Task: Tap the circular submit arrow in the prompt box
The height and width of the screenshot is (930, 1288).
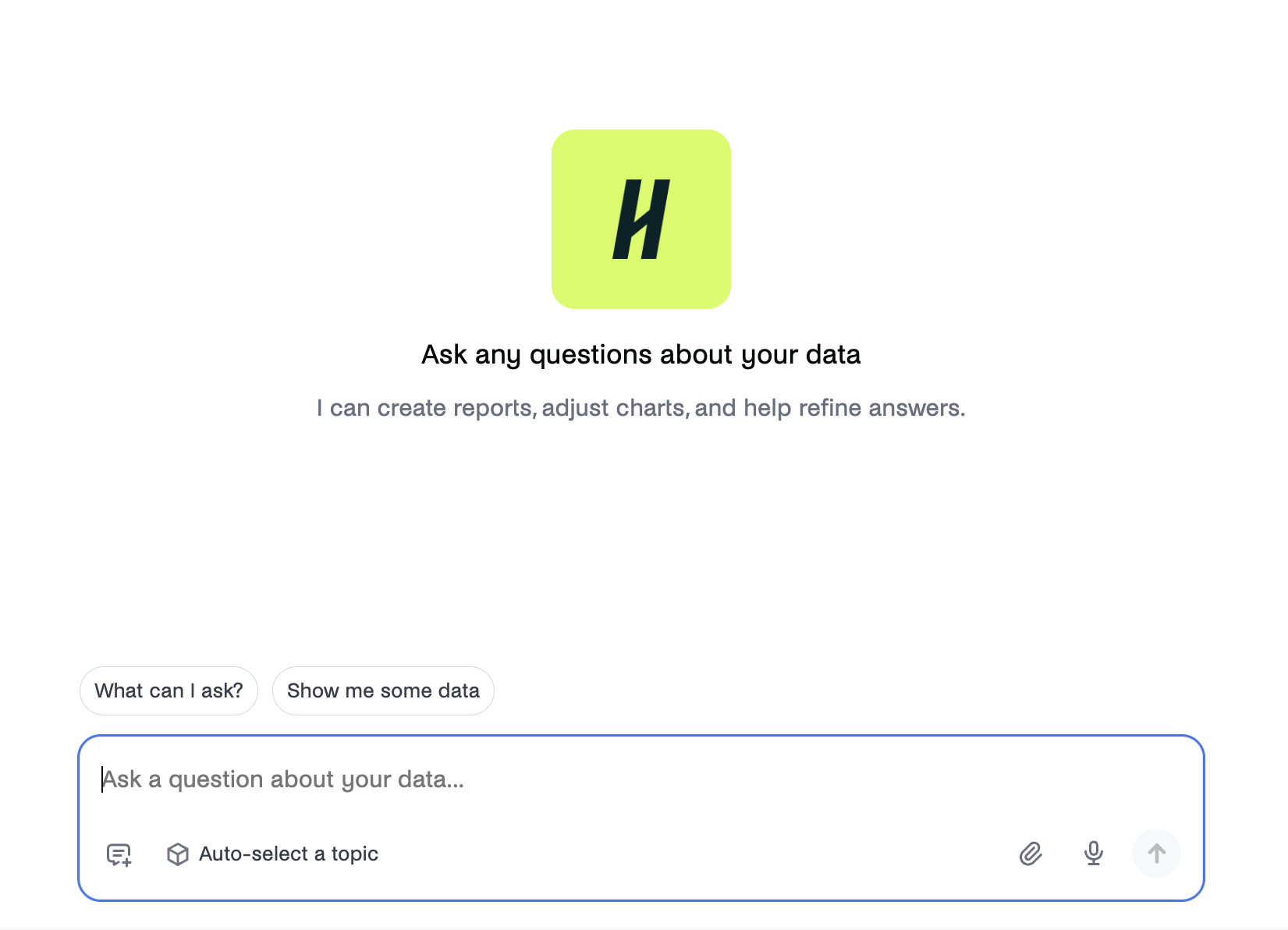Action: (x=1156, y=853)
